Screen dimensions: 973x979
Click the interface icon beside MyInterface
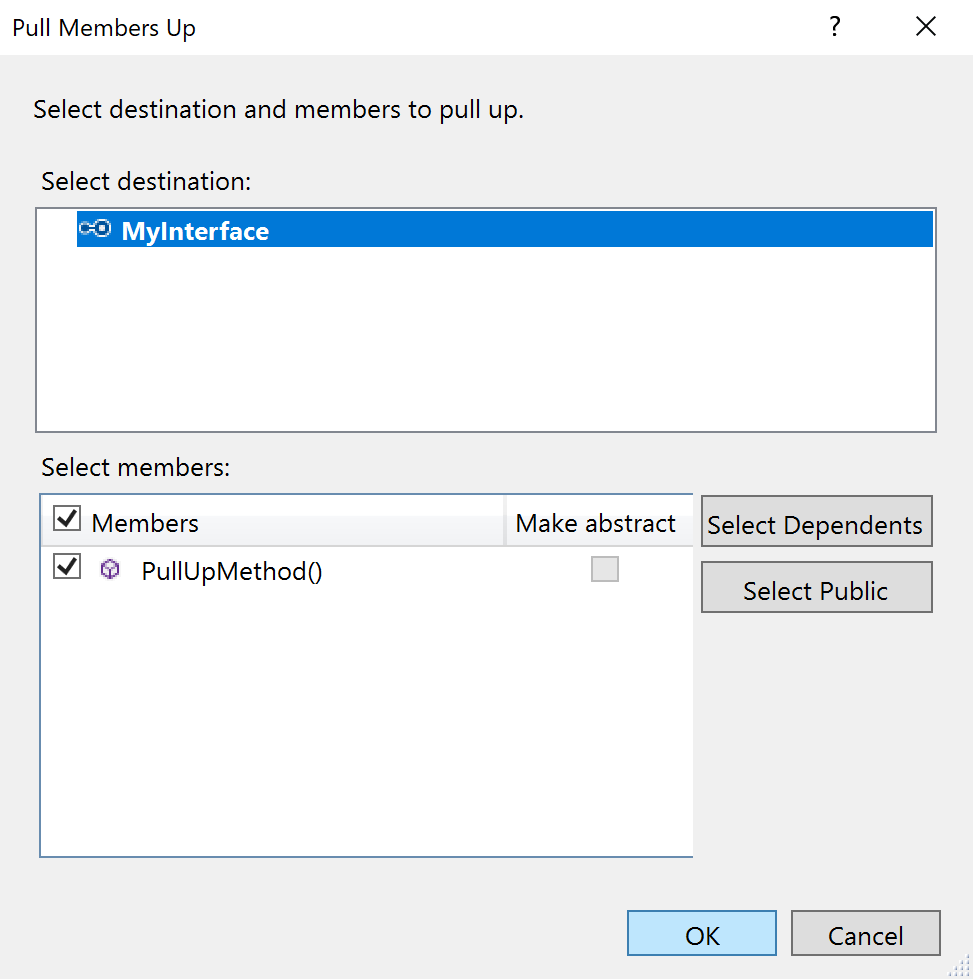click(95, 229)
